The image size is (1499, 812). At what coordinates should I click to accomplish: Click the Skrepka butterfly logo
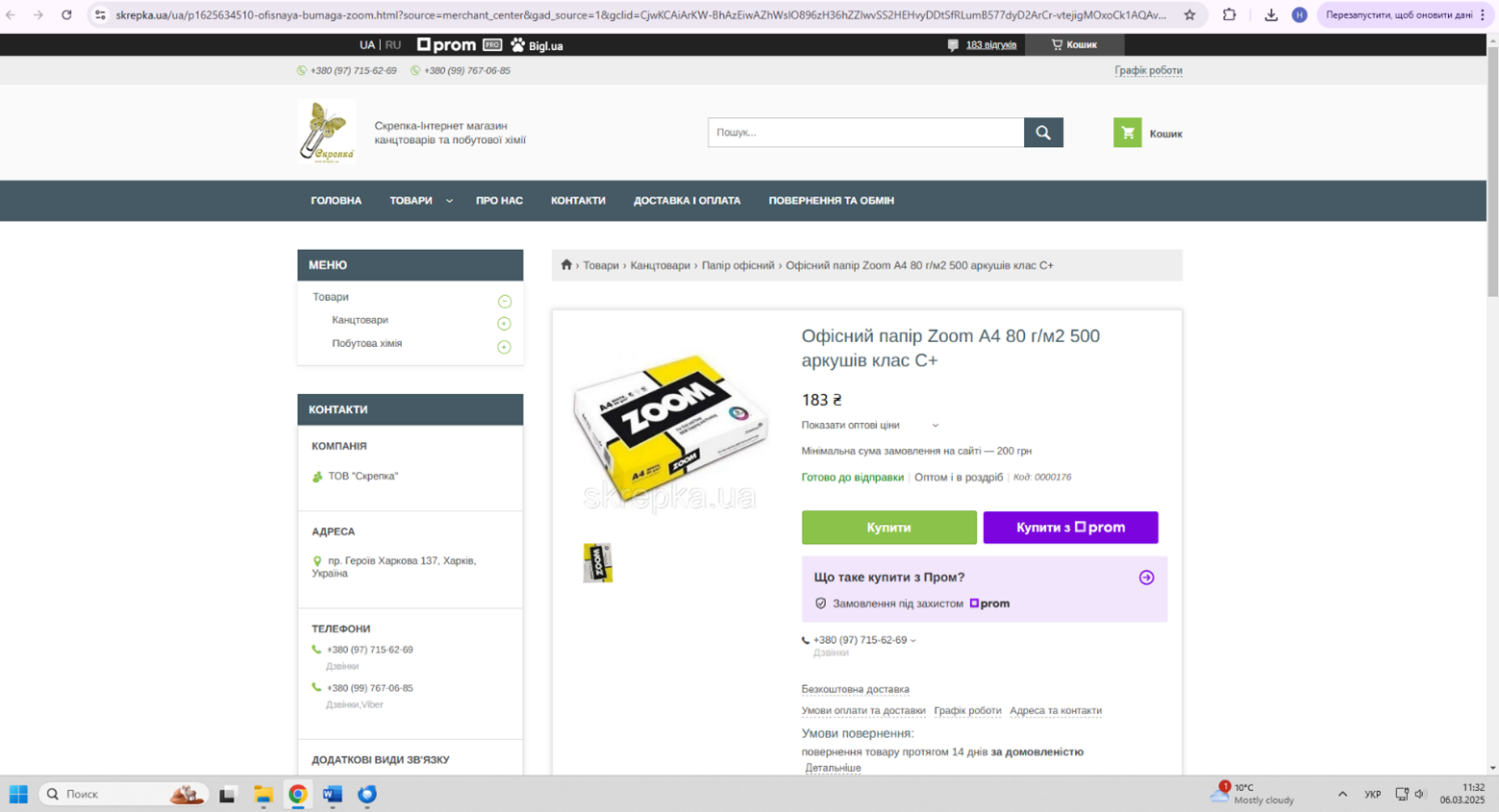[327, 132]
